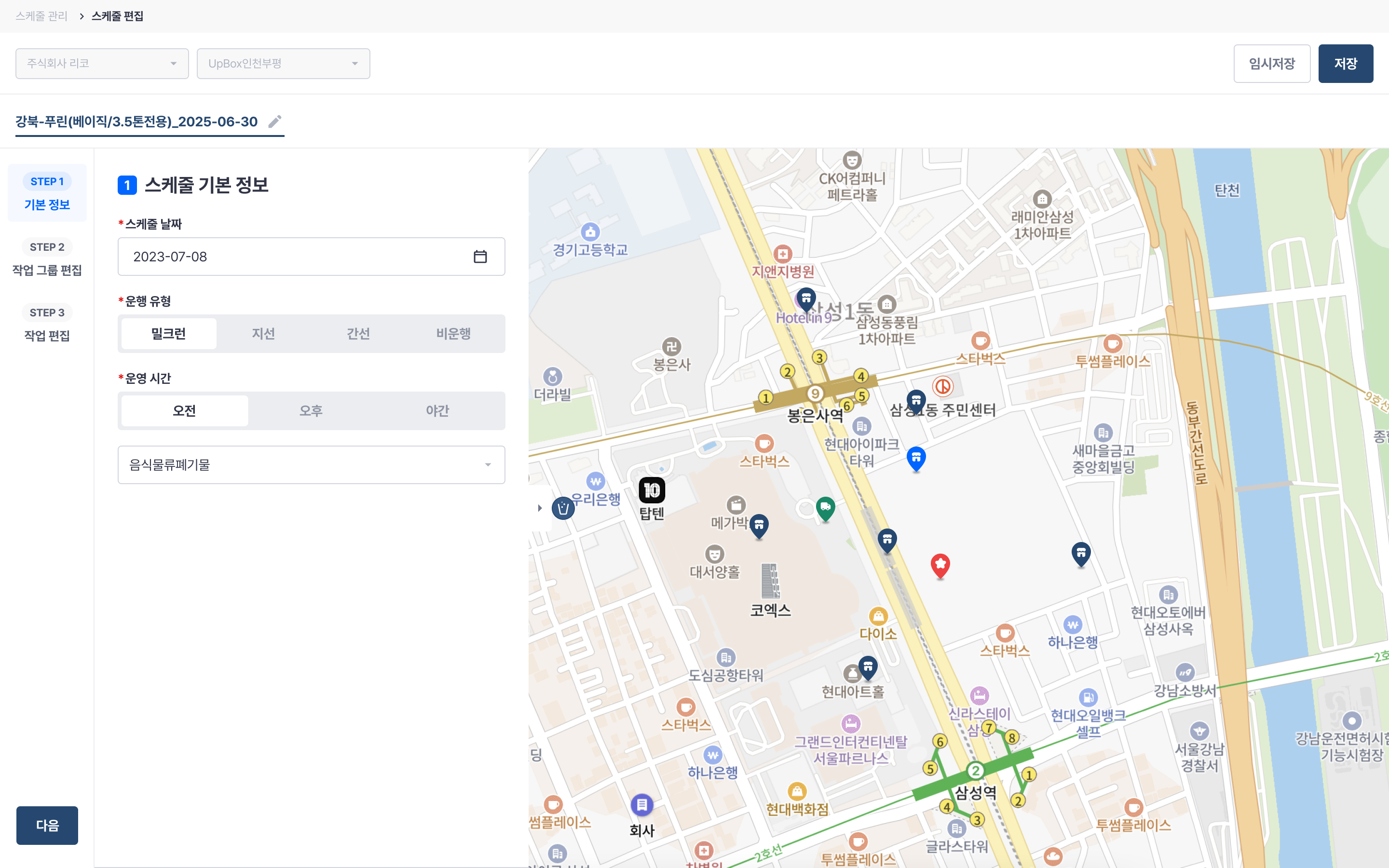This screenshot has width=1389, height=868.
Task: Click the store marker east of red star
Action: tap(1081, 555)
